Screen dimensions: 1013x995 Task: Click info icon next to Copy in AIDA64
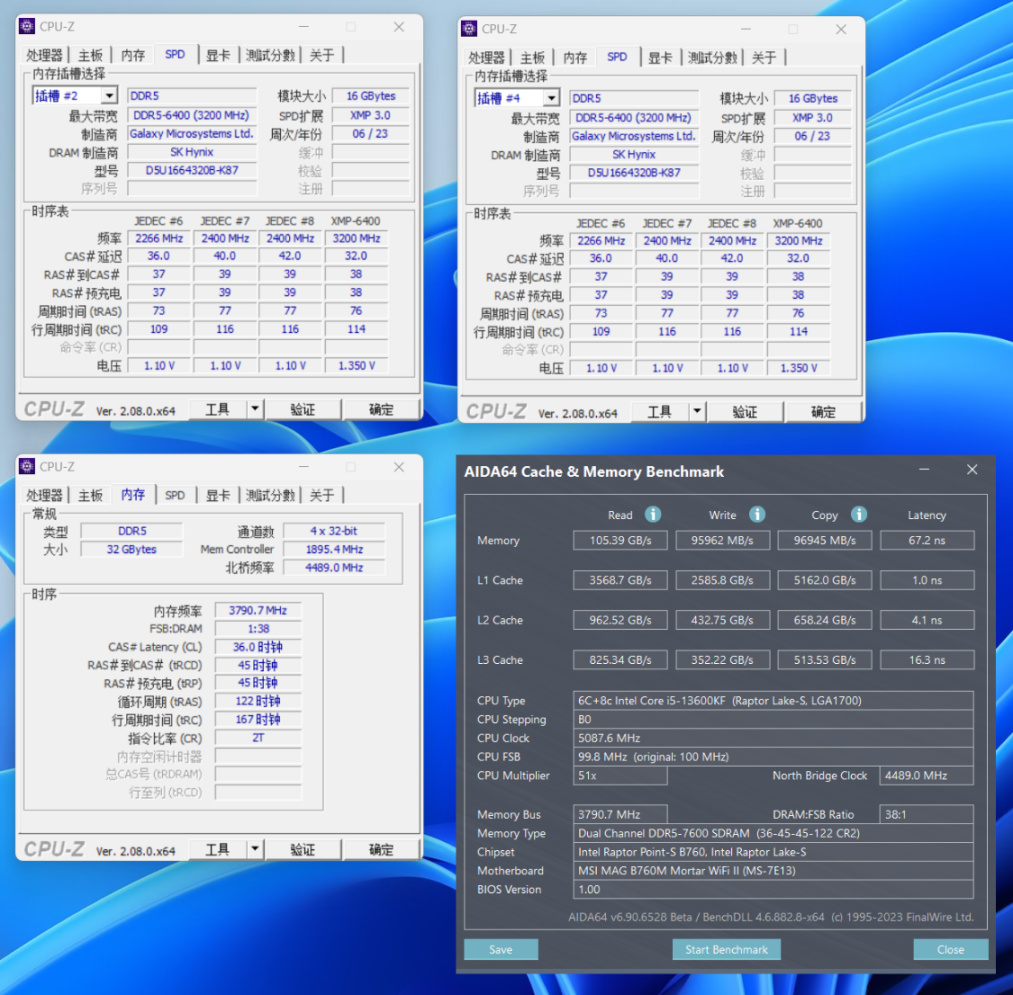click(x=859, y=514)
